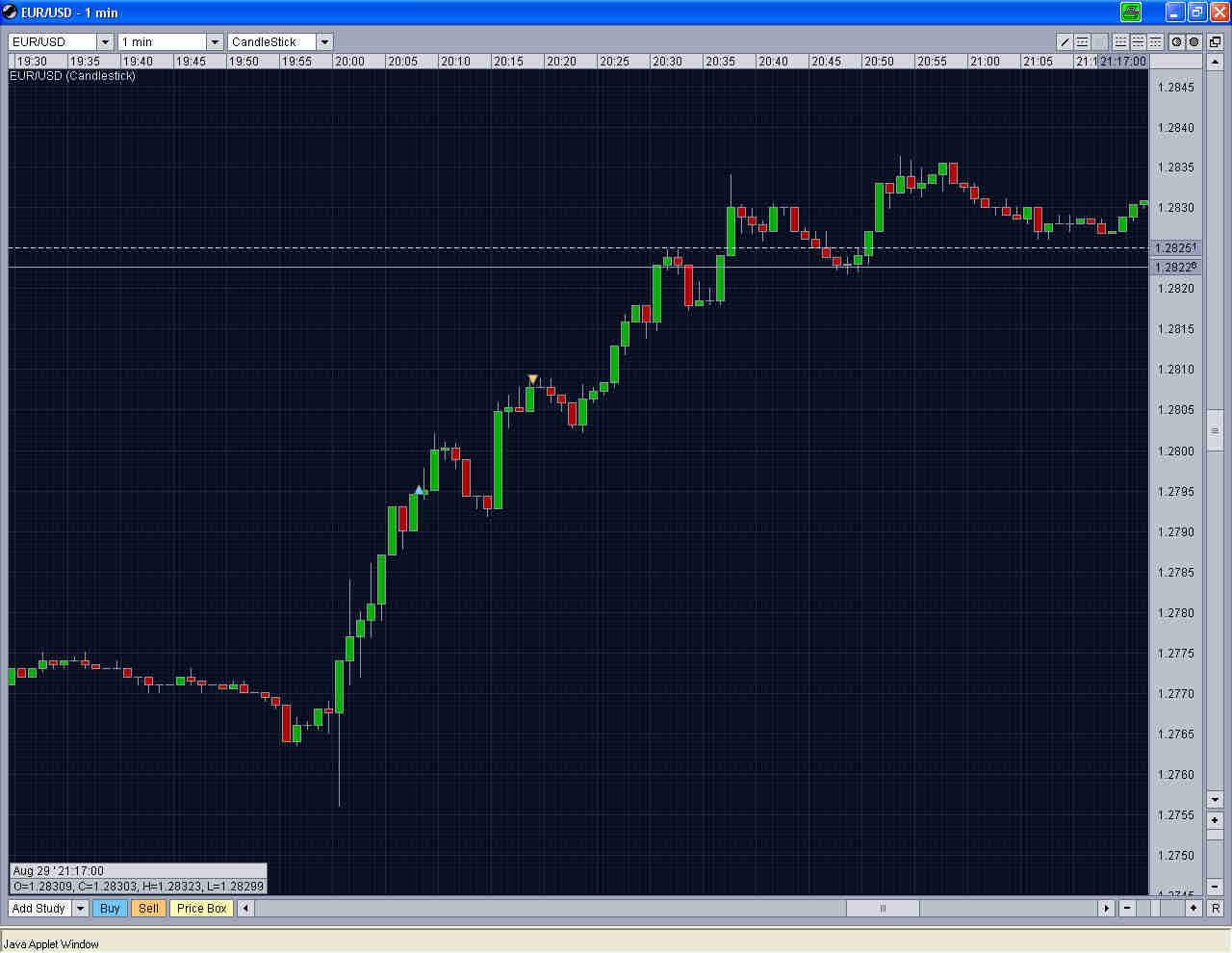Click vertical scrollbar up arrow
The width and height of the screenshot is (1232, 953).
(x=1215, y=63)
